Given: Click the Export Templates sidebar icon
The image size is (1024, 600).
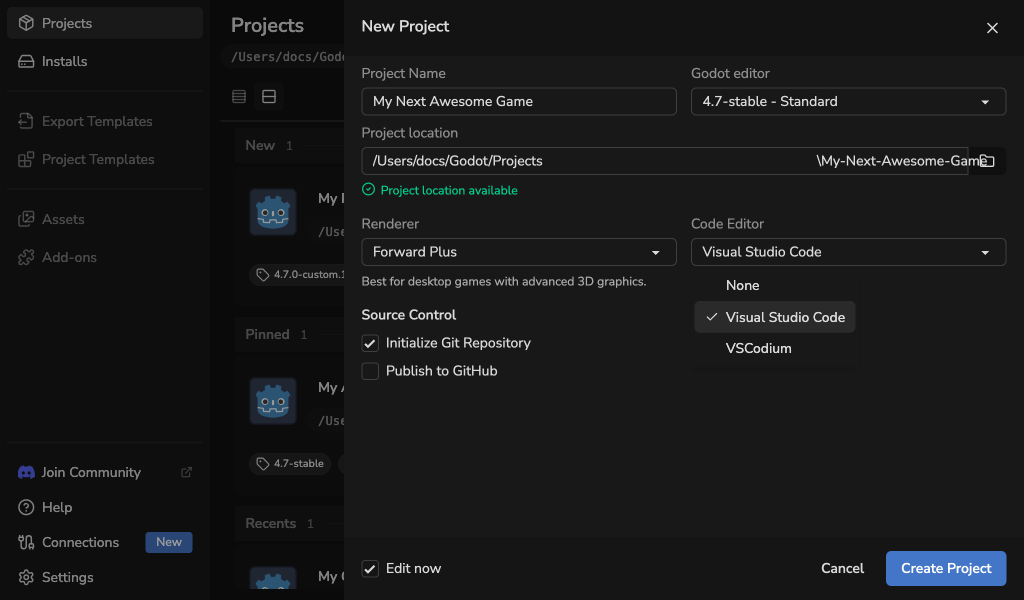Looking at the screenshot, I should coord(26,121).
